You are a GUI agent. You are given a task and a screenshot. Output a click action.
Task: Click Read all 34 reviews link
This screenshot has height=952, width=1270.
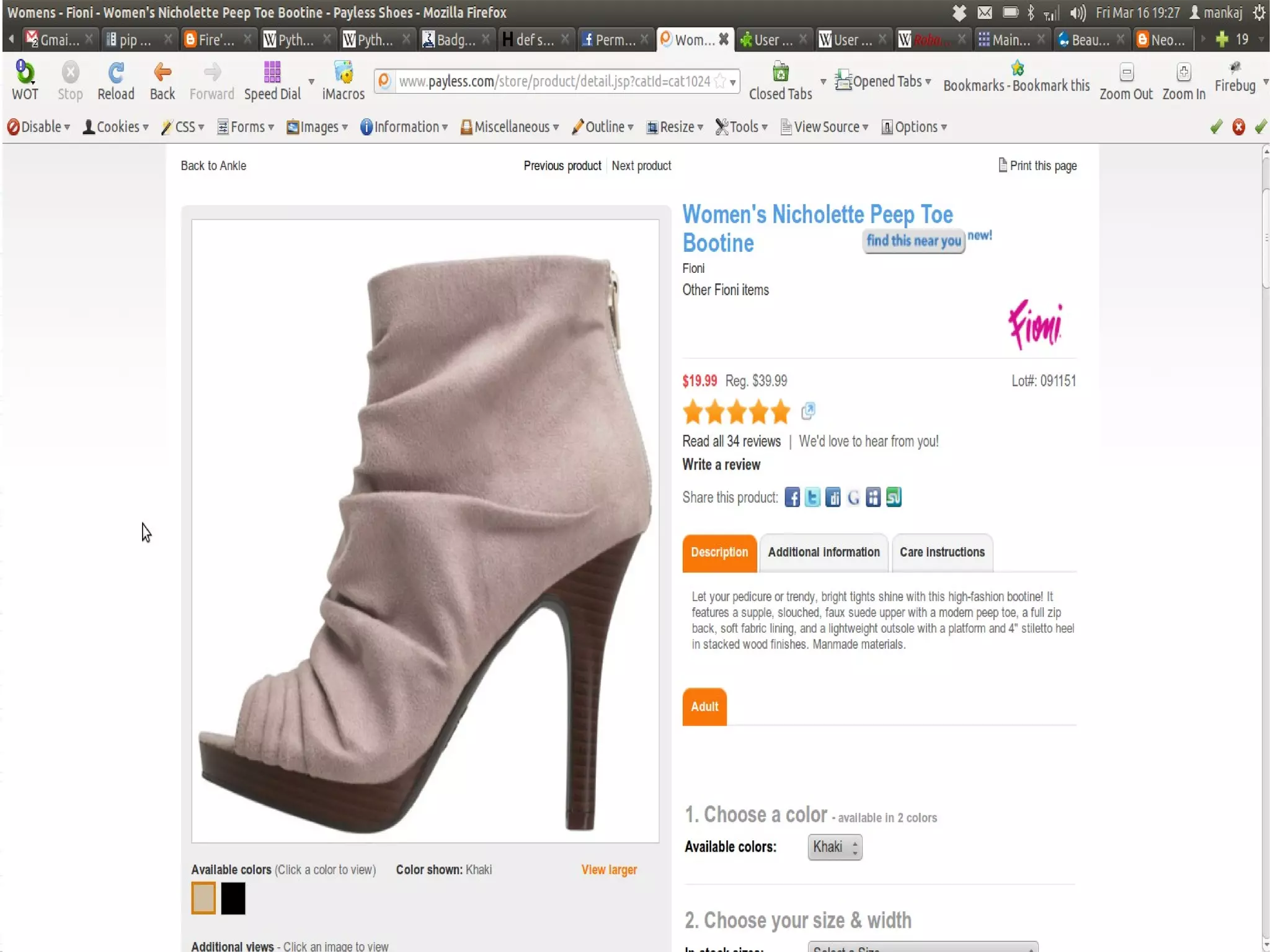click(x=731, y=441)
